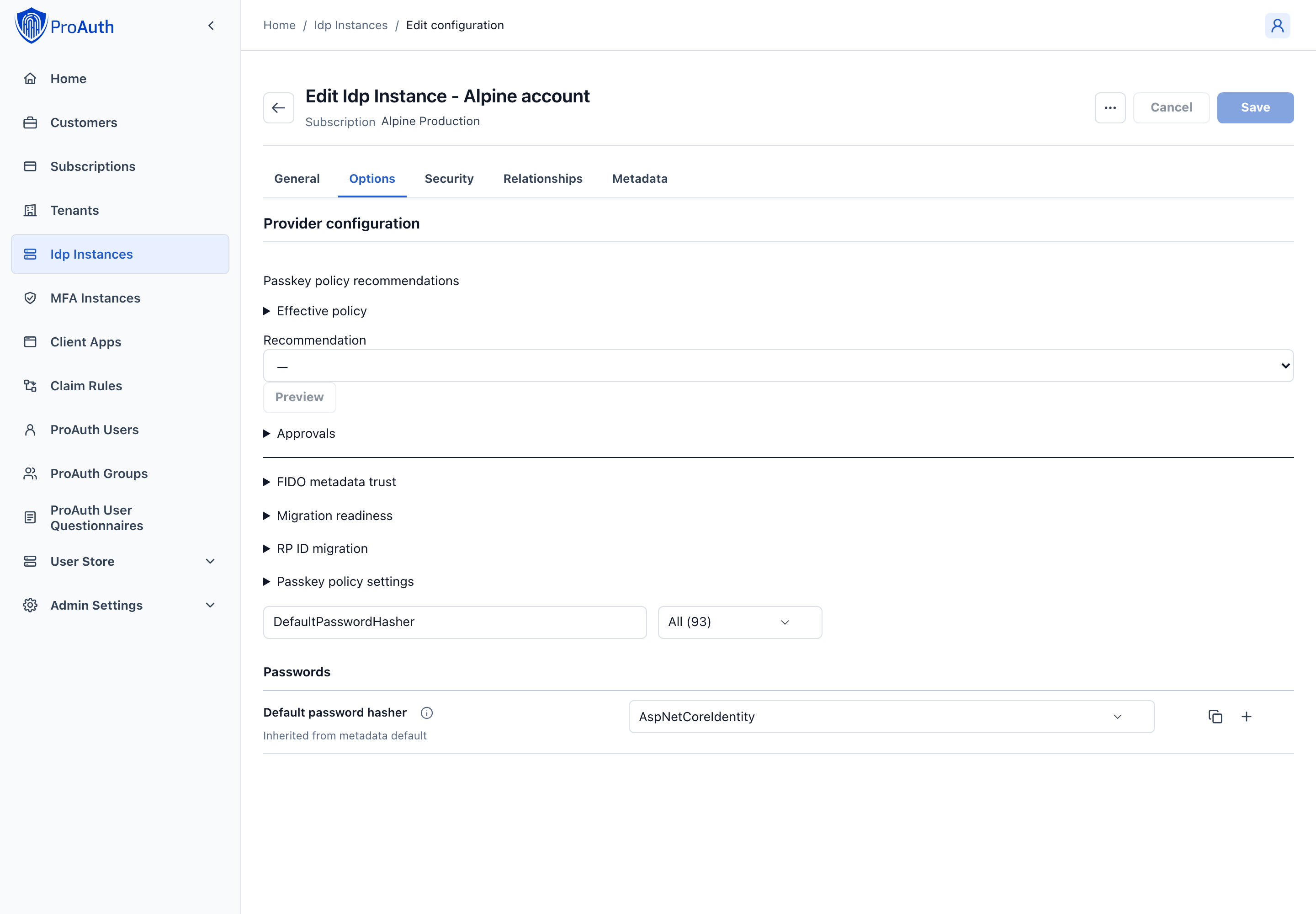Go to Home in the sidebar
1316x914 pixels.
[x=120, y=79]
